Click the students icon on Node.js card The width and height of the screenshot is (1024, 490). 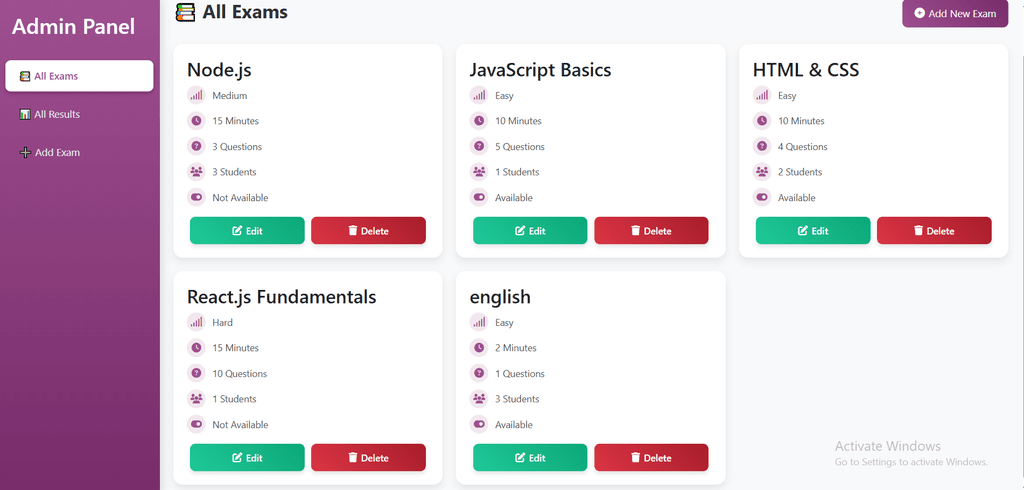tap(196, 172)
